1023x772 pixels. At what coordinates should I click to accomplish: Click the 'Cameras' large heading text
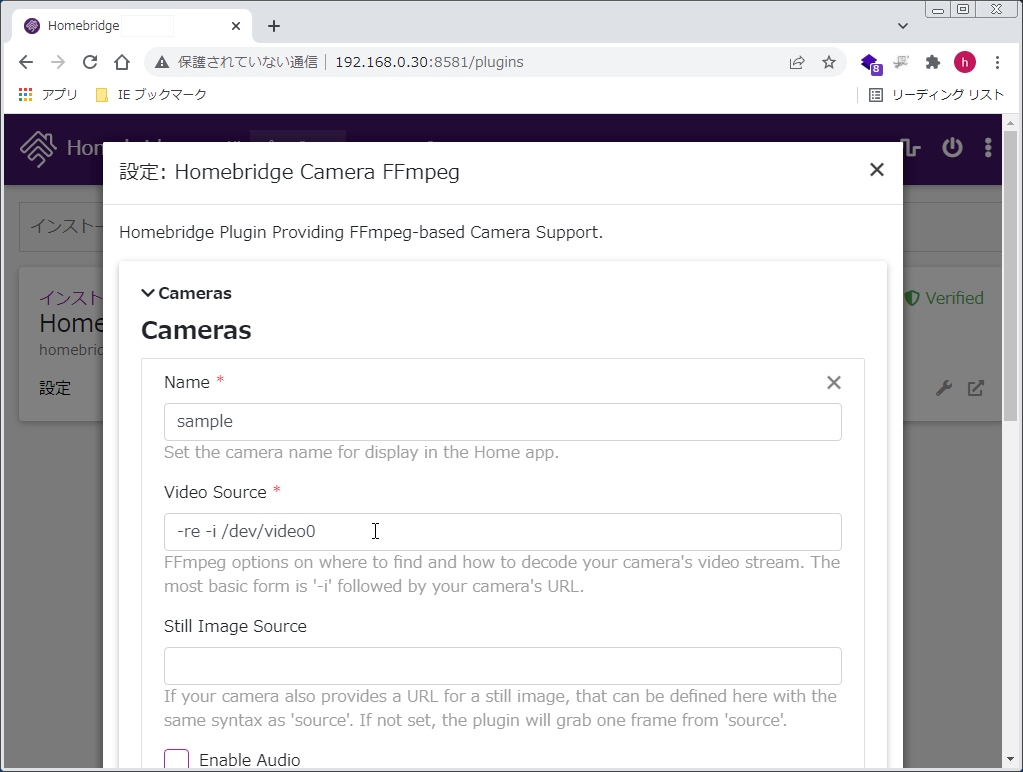point(196,330)
